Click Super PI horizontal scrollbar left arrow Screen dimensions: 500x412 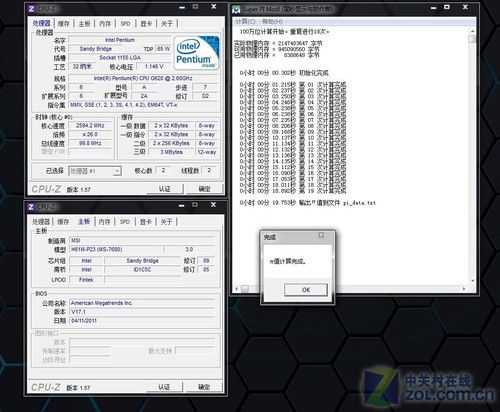236,289
